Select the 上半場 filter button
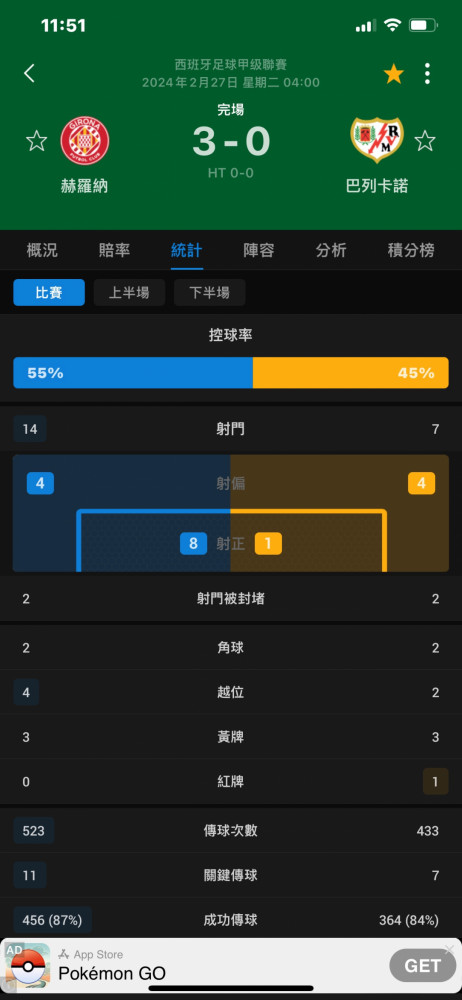Viewport: 462px width, 1000px height. (x=130, y=293)
